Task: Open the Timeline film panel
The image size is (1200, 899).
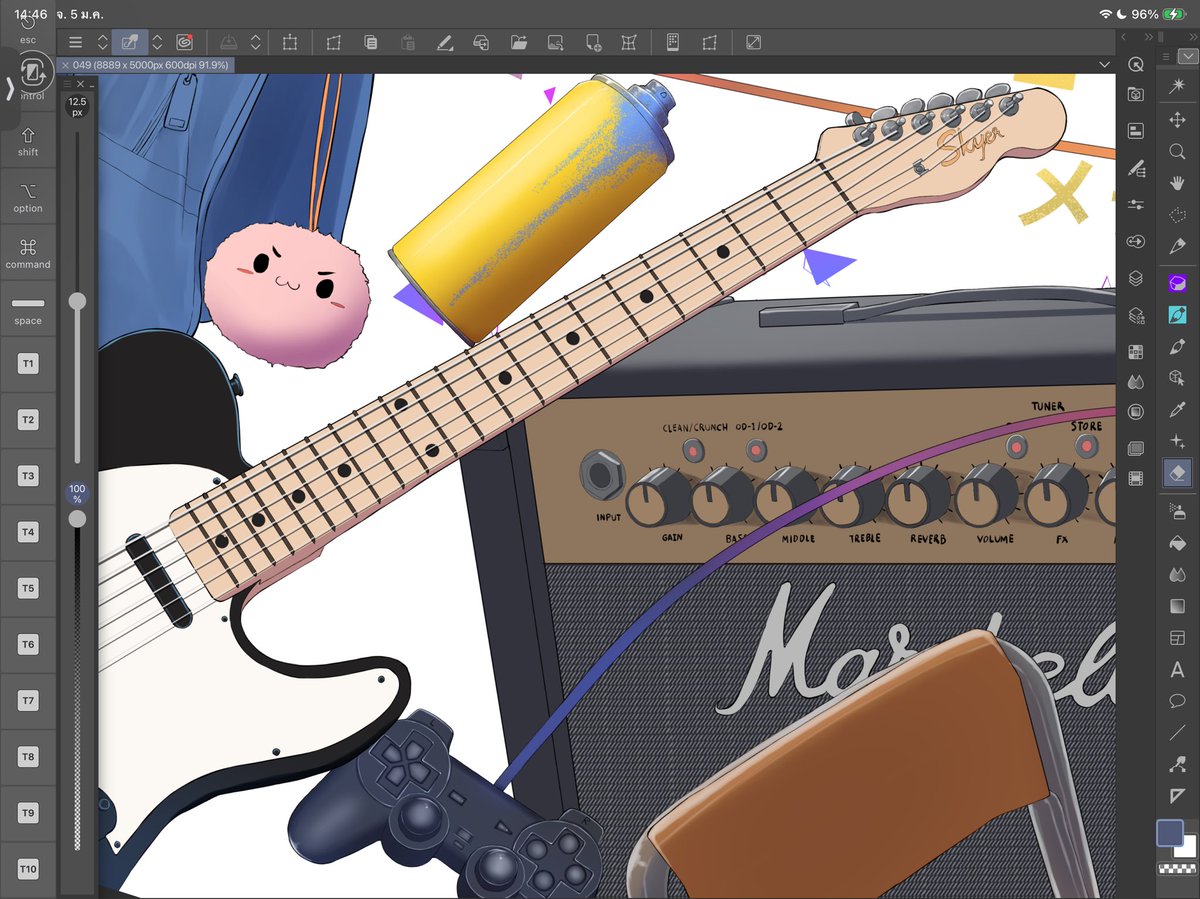Action: (1135, 478)
